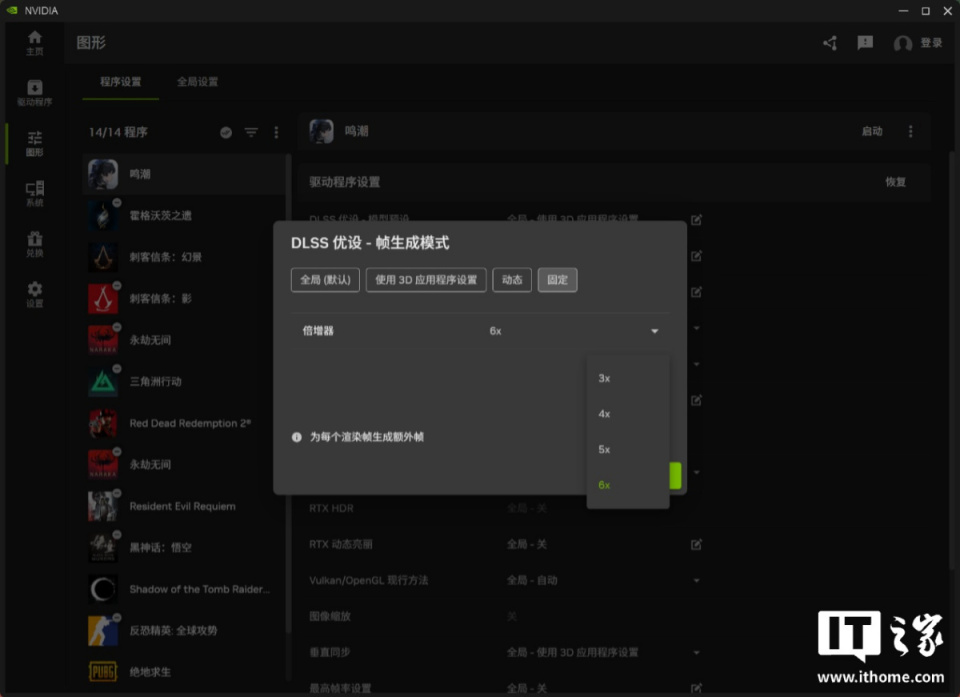Image resolution: width=960 pixels, height=697 pixels.
Task: Click the feedback icon in top bar
Action: [x=865, y=43]
